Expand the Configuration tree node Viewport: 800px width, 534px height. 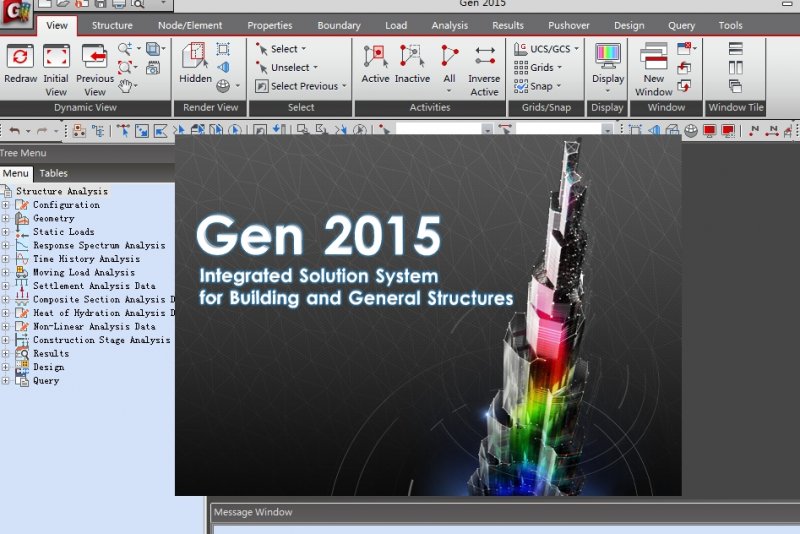(5, 205)
